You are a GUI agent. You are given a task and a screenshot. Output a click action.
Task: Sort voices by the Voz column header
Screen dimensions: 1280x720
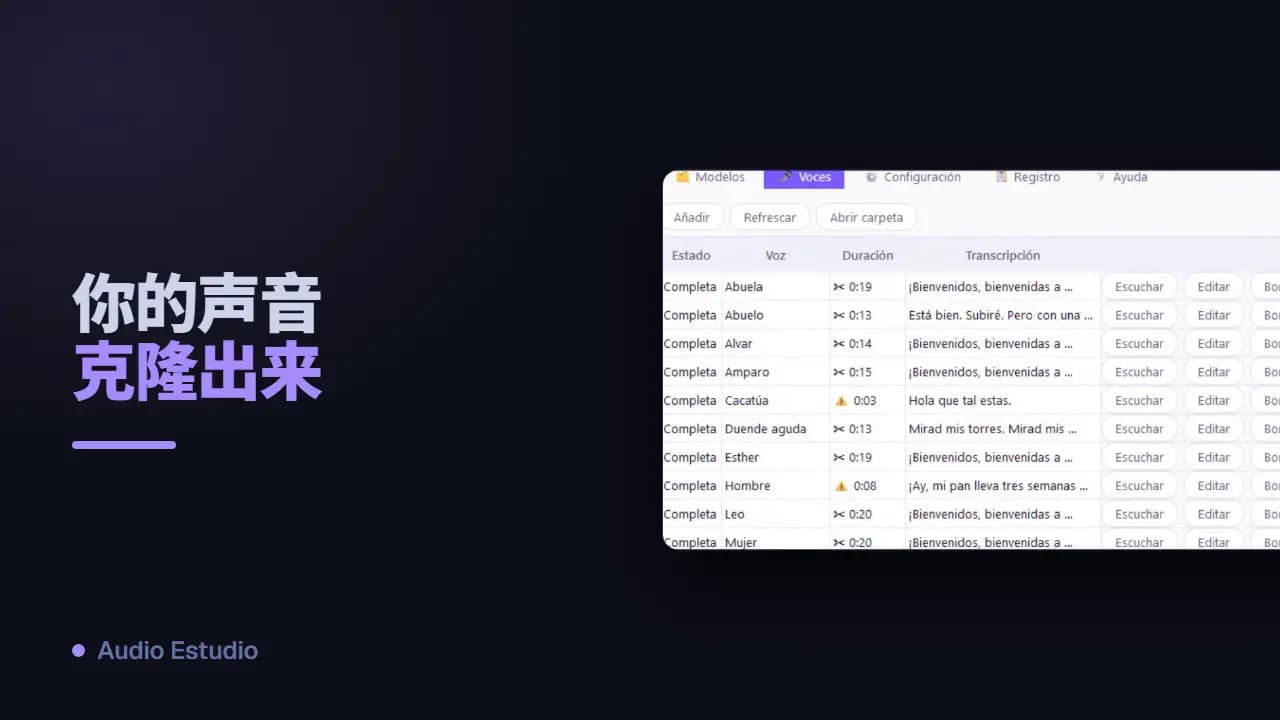pos(776,256)
